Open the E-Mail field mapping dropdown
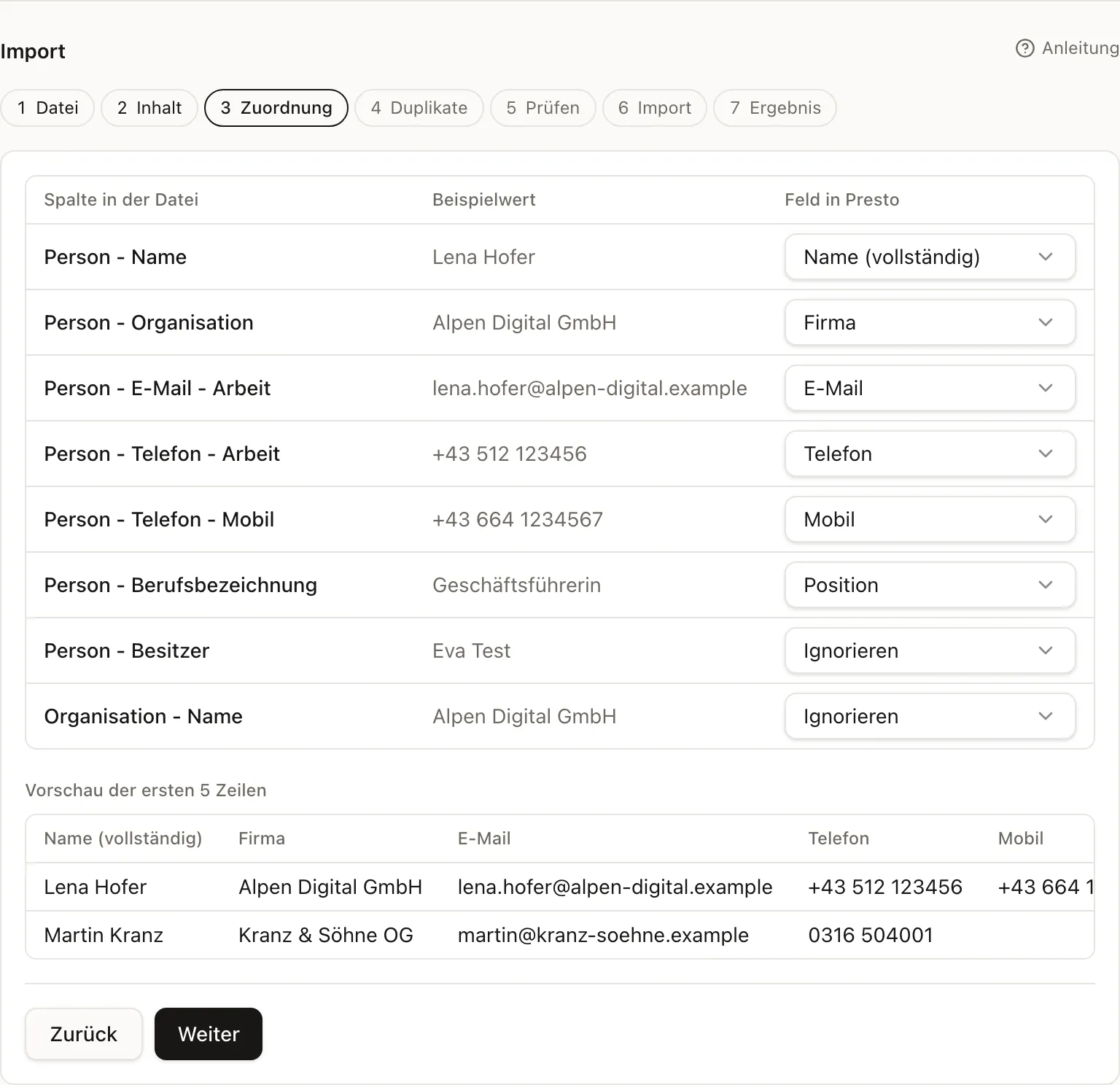 (x=930, y=388)
